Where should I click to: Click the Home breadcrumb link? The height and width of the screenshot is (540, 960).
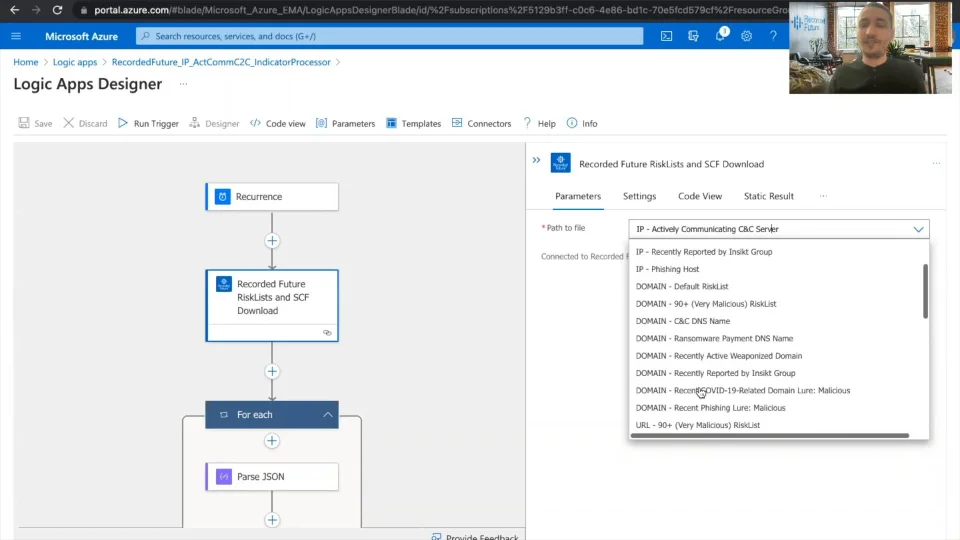tap(26, 62)
